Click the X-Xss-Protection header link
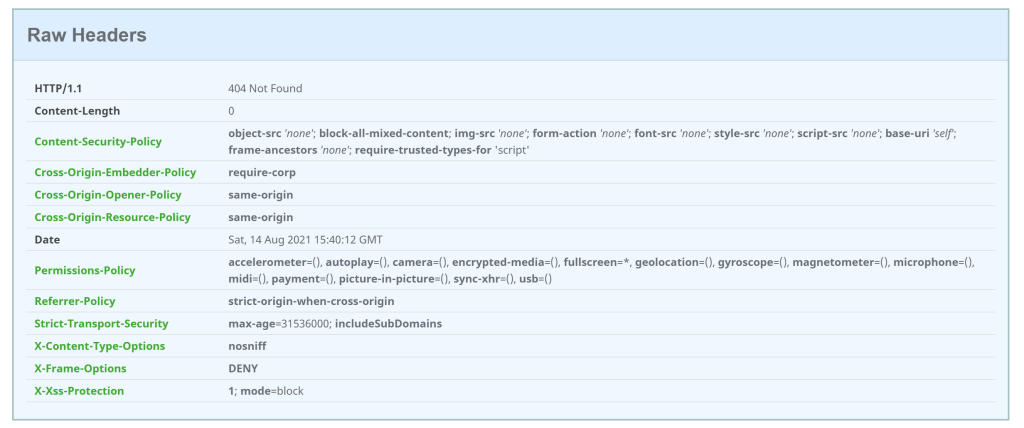This screenshot has height=428, width=1024. click(x=79, y=391)
